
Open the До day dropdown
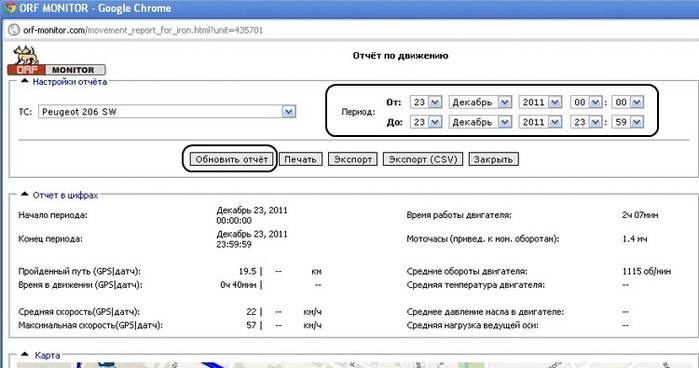426,122
